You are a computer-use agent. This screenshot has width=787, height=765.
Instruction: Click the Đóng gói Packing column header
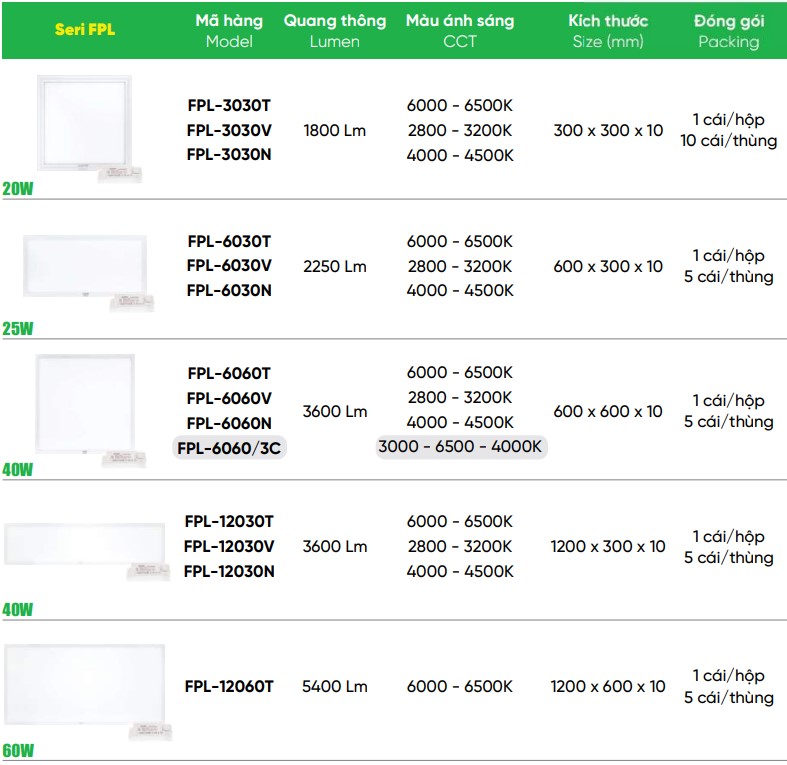click(x=729, y=31)
